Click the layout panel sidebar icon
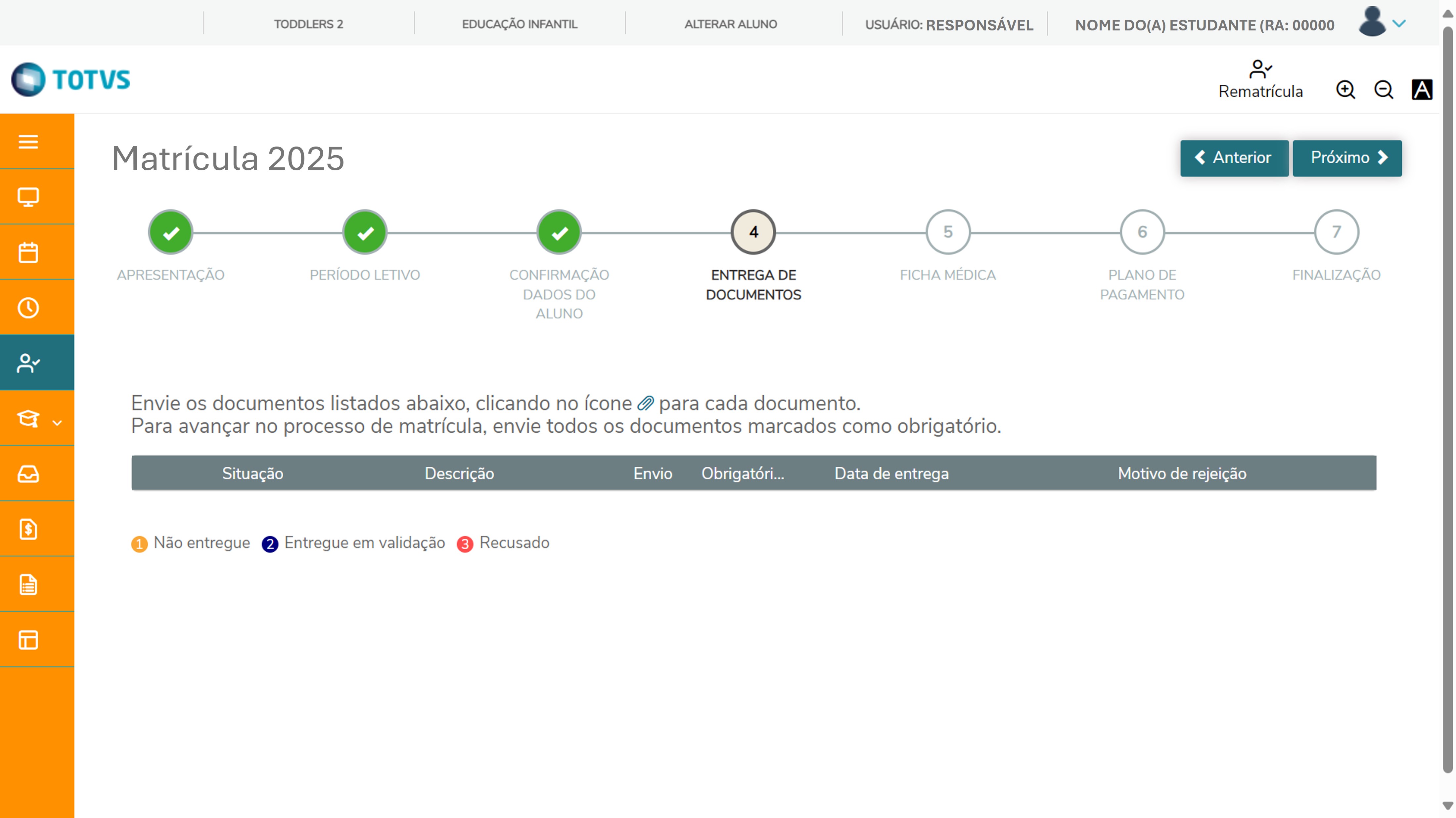 (28, 639)
